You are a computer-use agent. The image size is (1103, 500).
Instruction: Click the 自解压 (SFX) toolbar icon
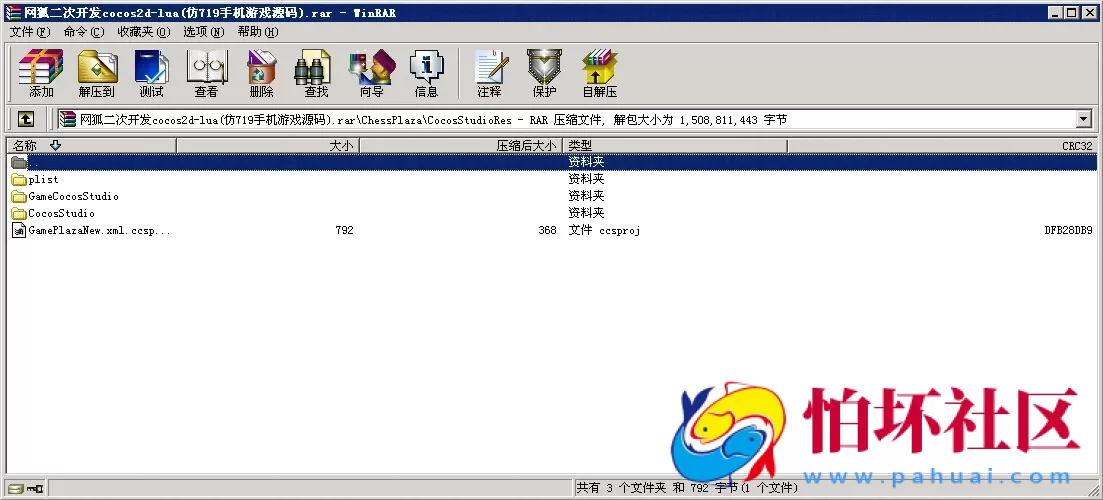pyautogui.click(x=599, y=68)
